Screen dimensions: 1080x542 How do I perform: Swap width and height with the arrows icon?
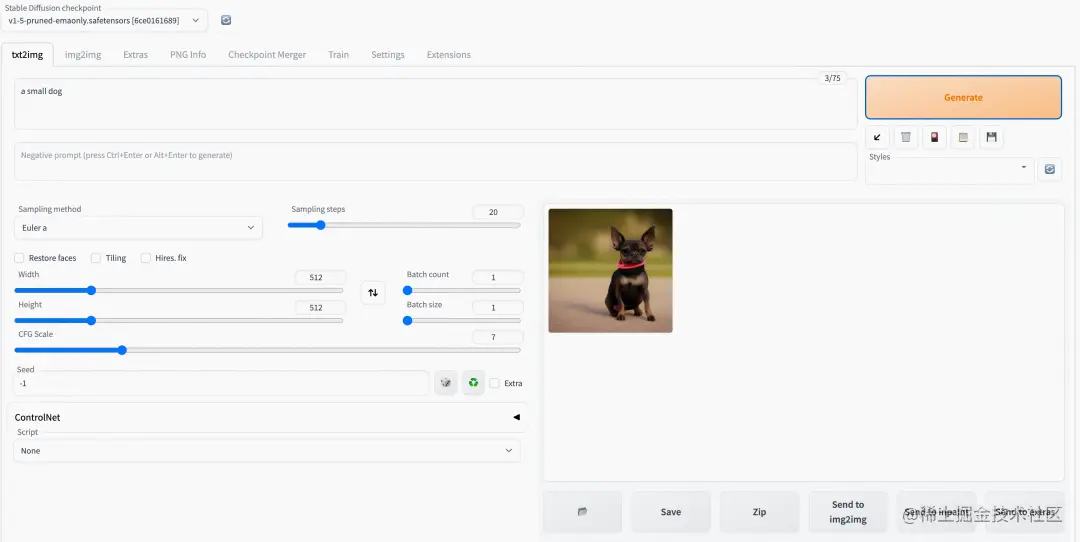[373, 293]
